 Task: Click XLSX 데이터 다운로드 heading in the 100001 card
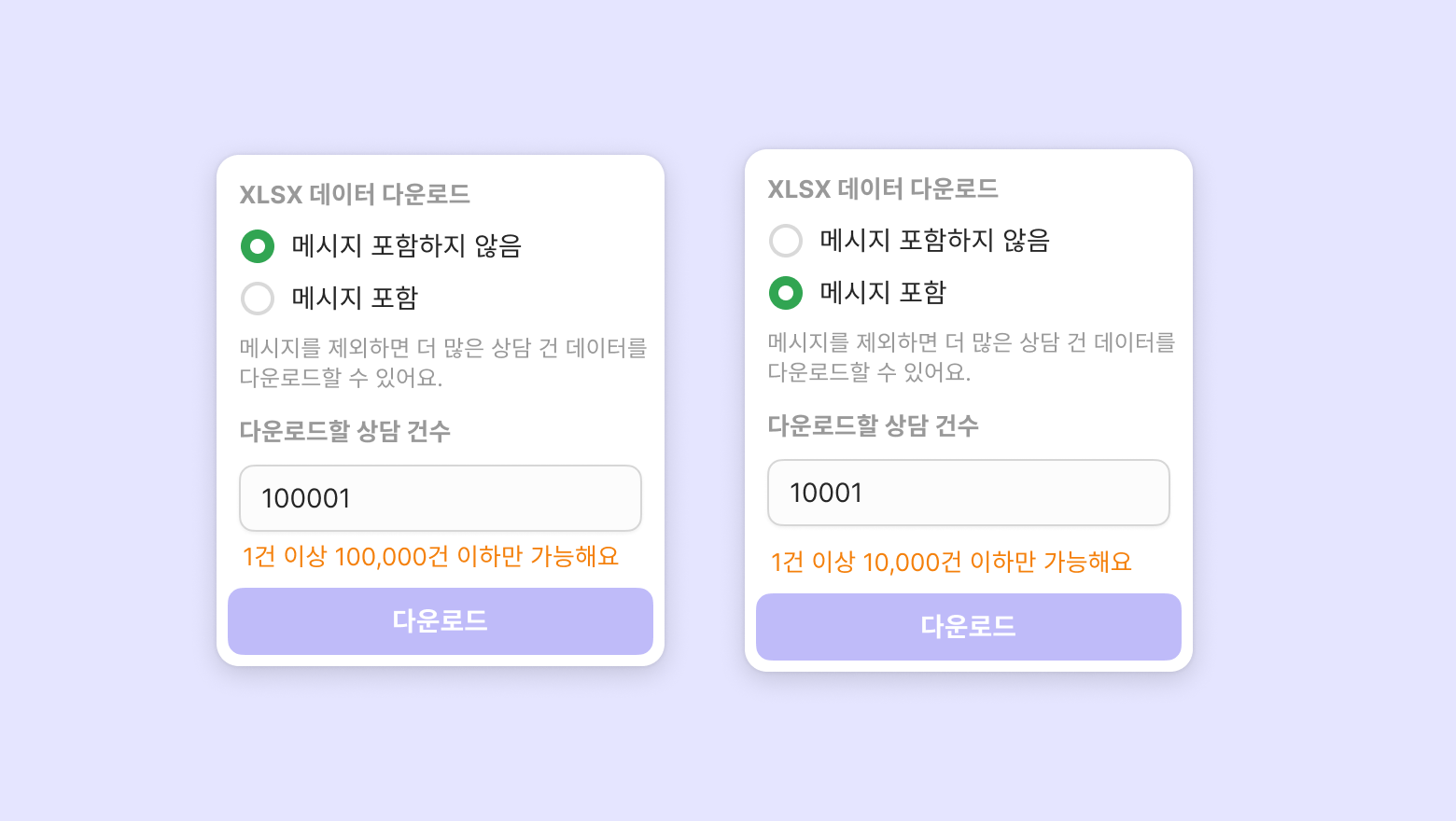click(355, 194)
